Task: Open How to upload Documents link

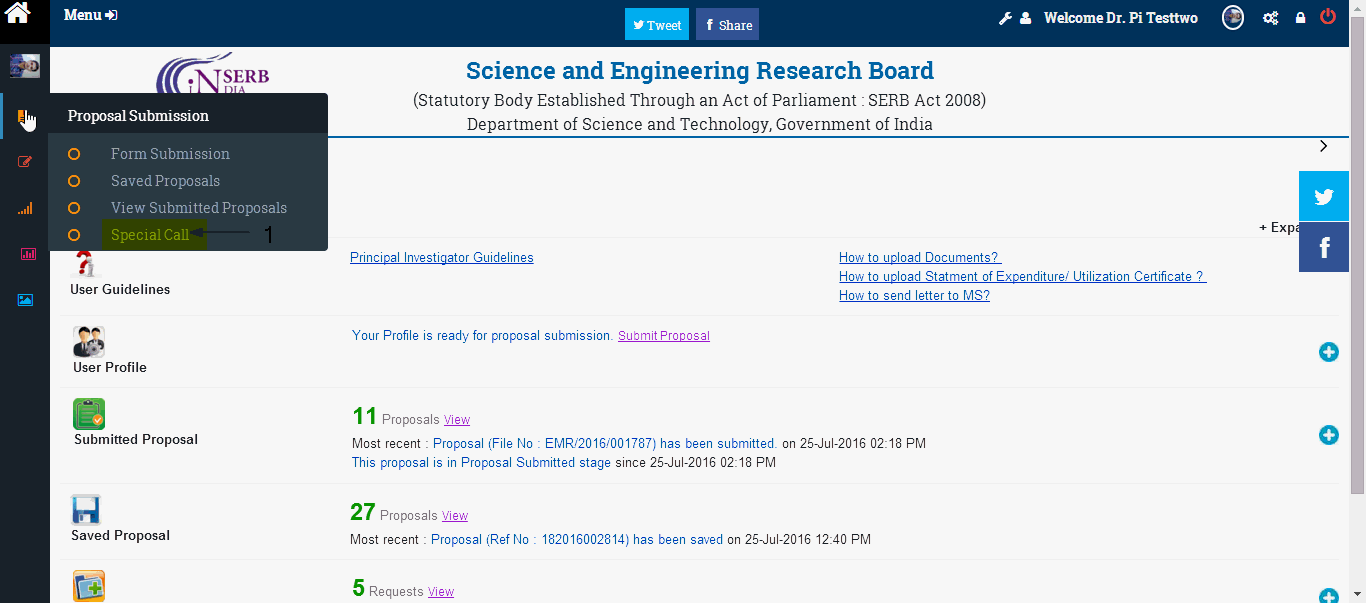Action: click(x=920, y=258)
